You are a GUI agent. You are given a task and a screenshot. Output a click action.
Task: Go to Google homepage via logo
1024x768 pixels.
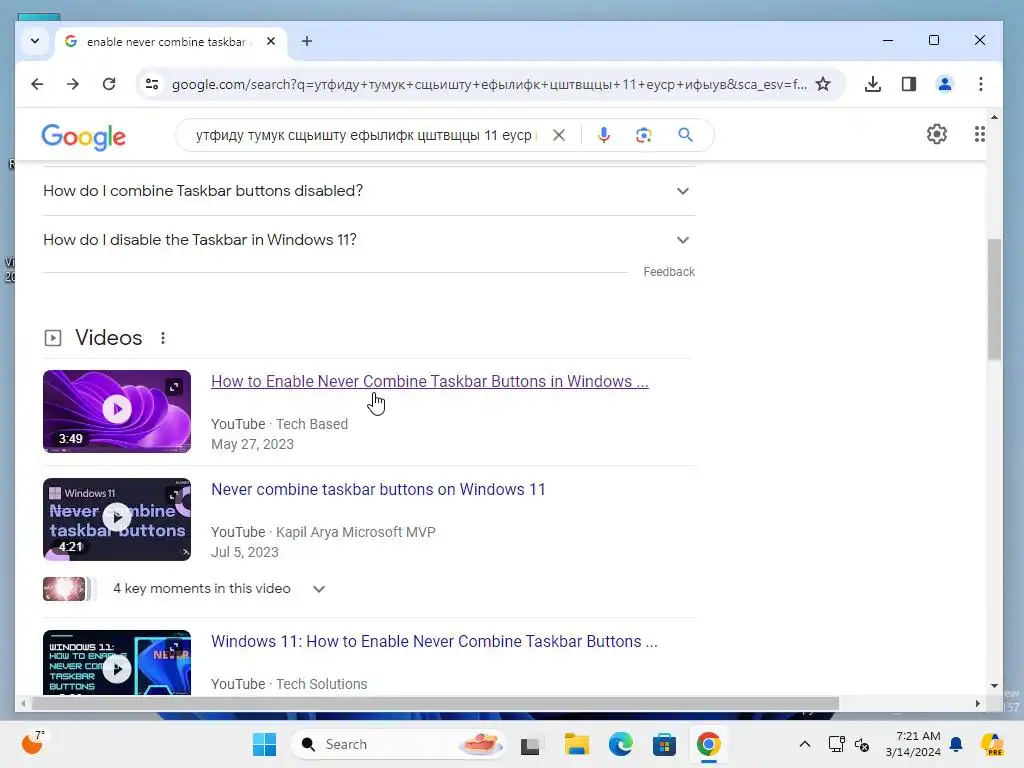coord(84,136)
